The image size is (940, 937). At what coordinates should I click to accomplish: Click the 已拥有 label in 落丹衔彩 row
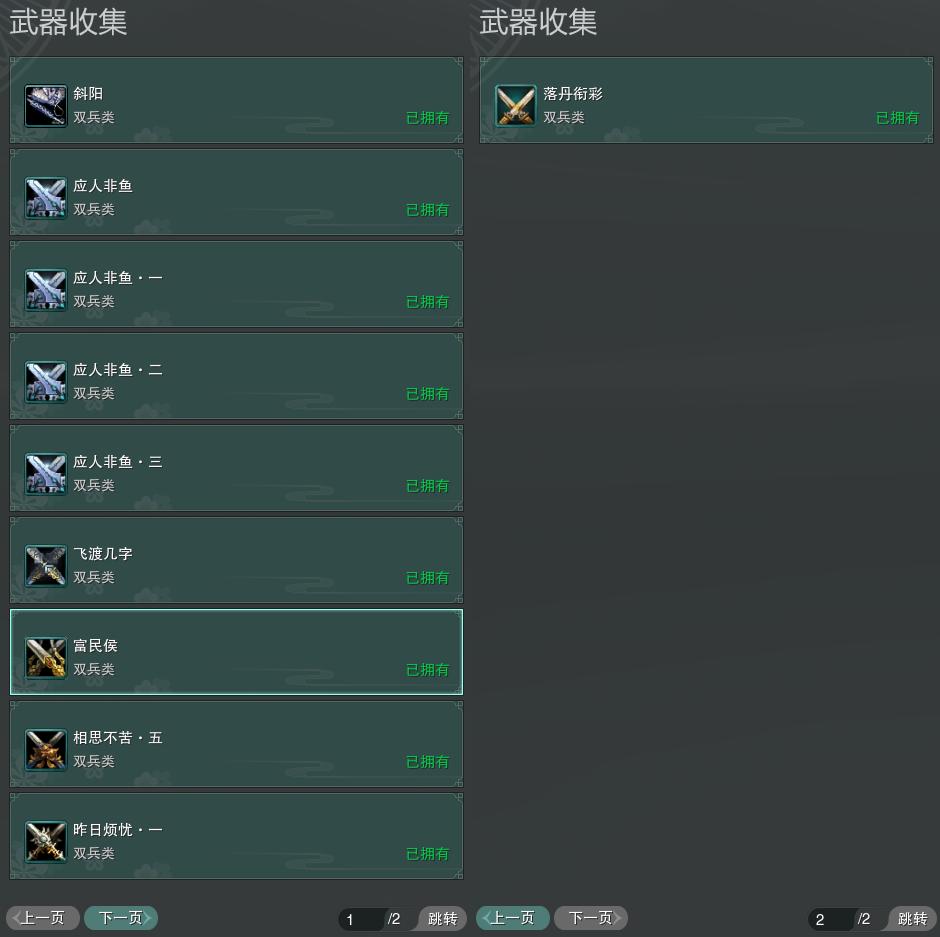pos(897,117)
